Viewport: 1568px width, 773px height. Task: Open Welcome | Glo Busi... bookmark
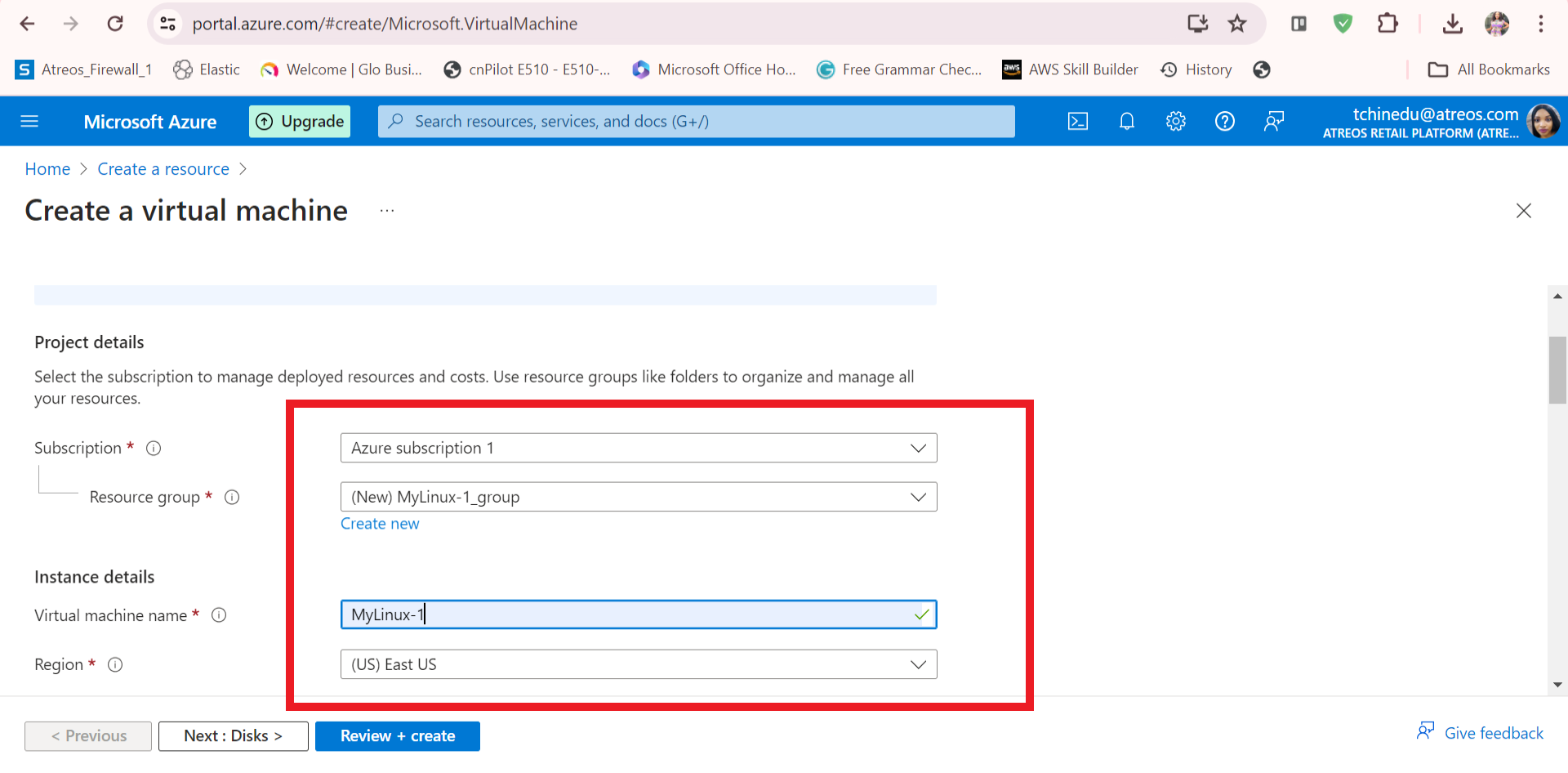pyautogui.click(x=341, y=69)
